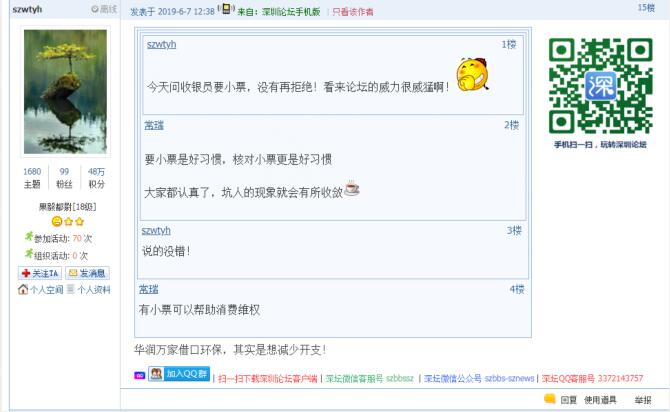The image size is (670, 412).
Task: Open 扫一扫下载深圳论坛客户端 link
Action: coord(268,379)
